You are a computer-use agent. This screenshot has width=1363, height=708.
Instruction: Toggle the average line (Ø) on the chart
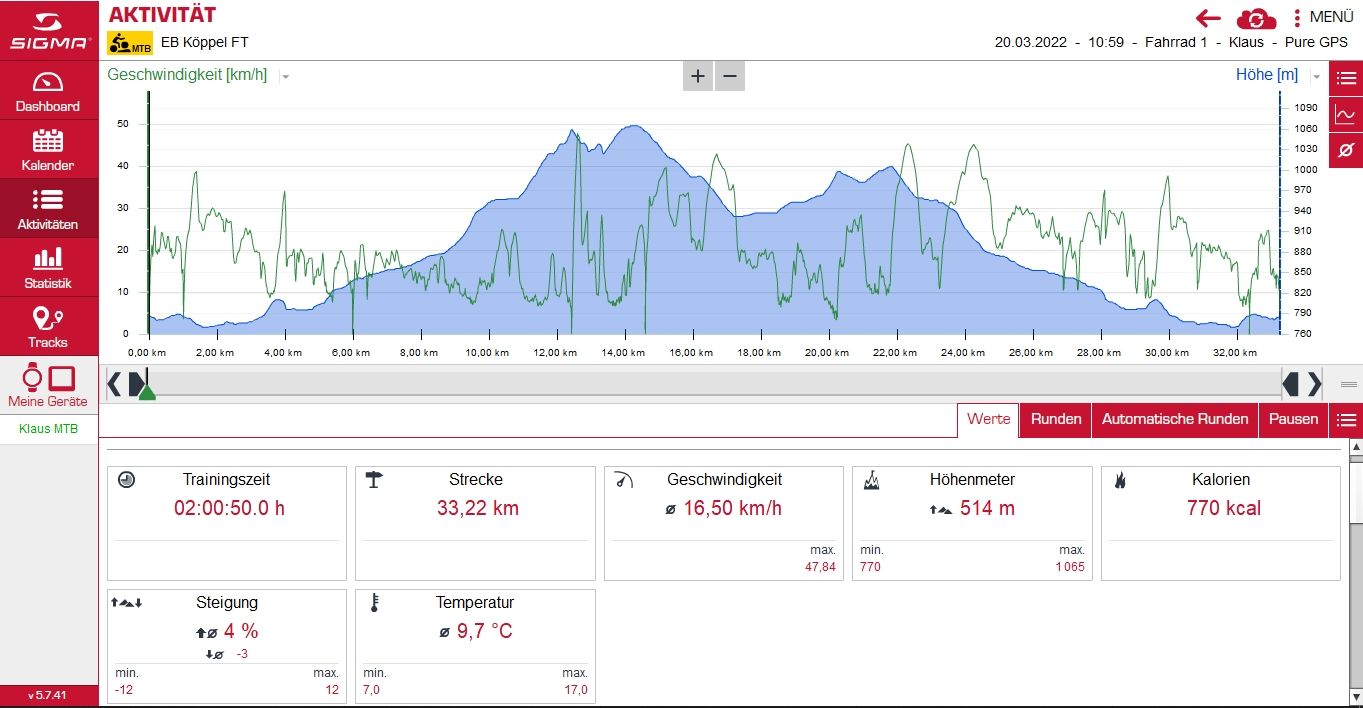tap(1345, 150)
